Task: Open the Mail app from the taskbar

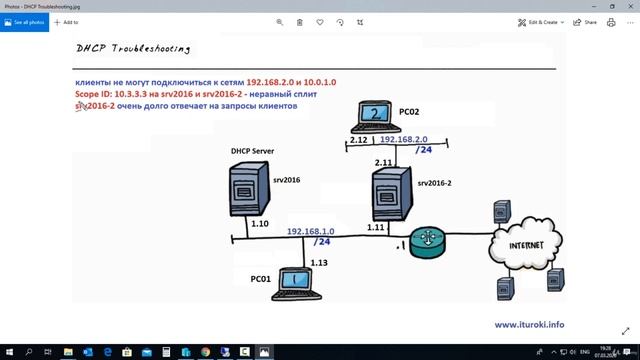Action: (147, 352)
